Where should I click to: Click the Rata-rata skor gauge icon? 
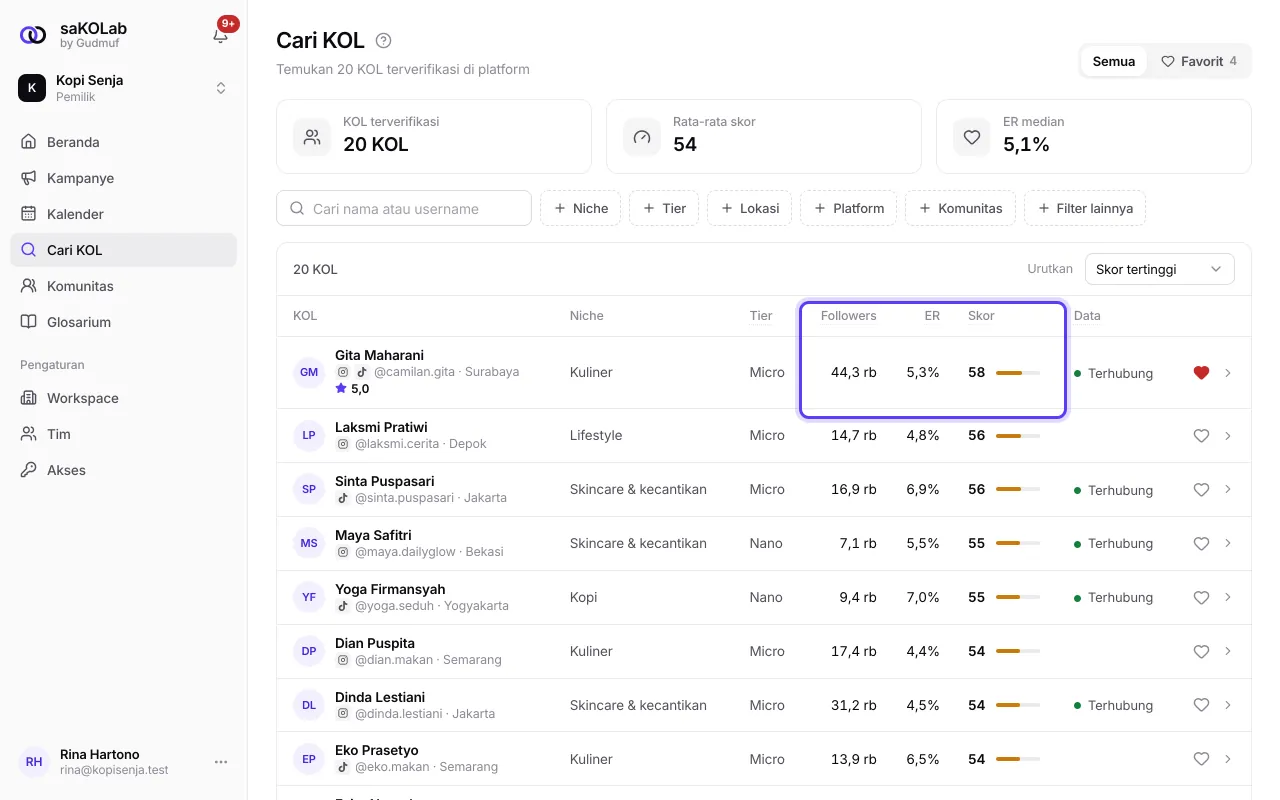click(642, 137)
